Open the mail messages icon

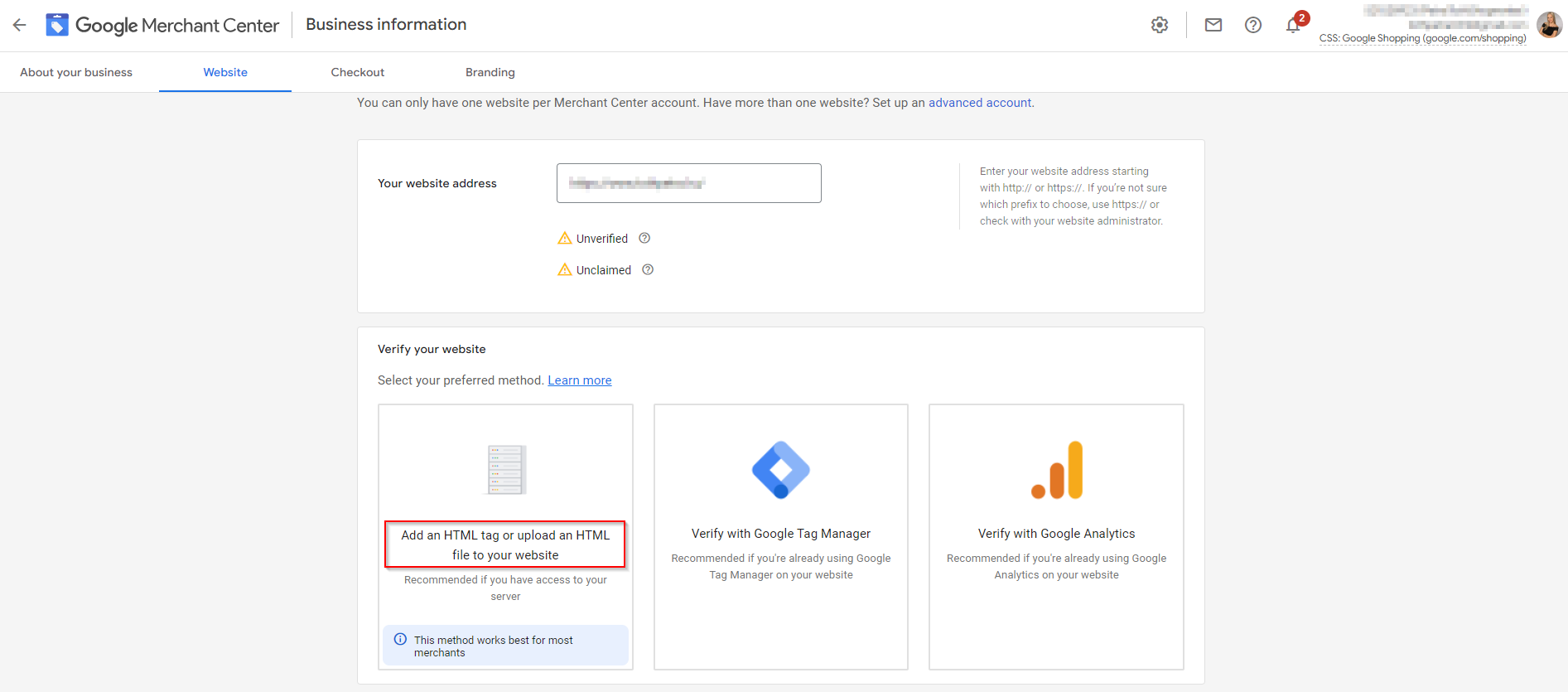[x=1213, y=25]
